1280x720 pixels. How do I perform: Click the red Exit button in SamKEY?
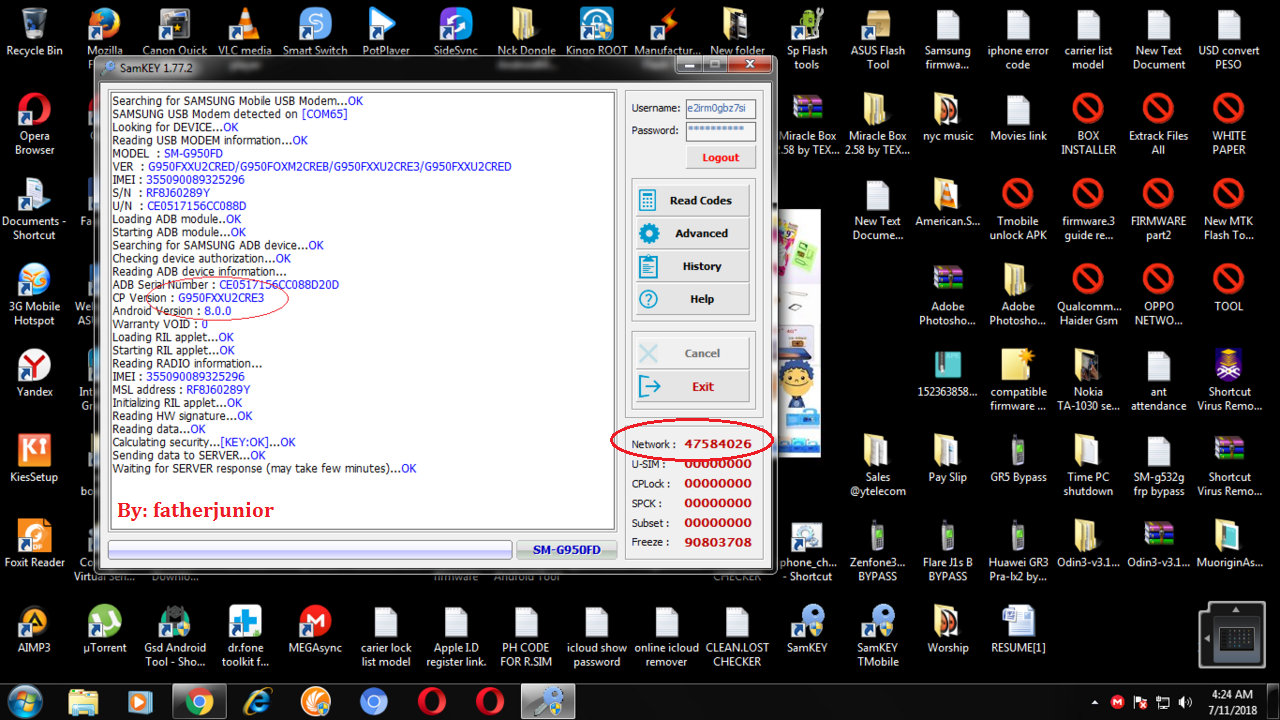[692, 386]
